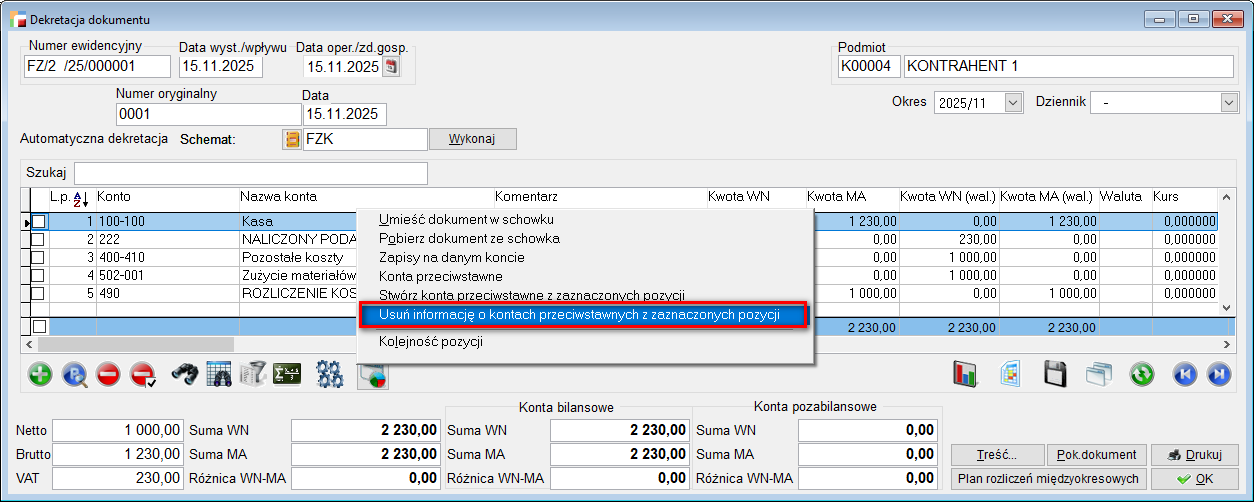Viewport: 1254px width, 502px height.
Task: Click the green plus add position icon
Action: (40, 375)
